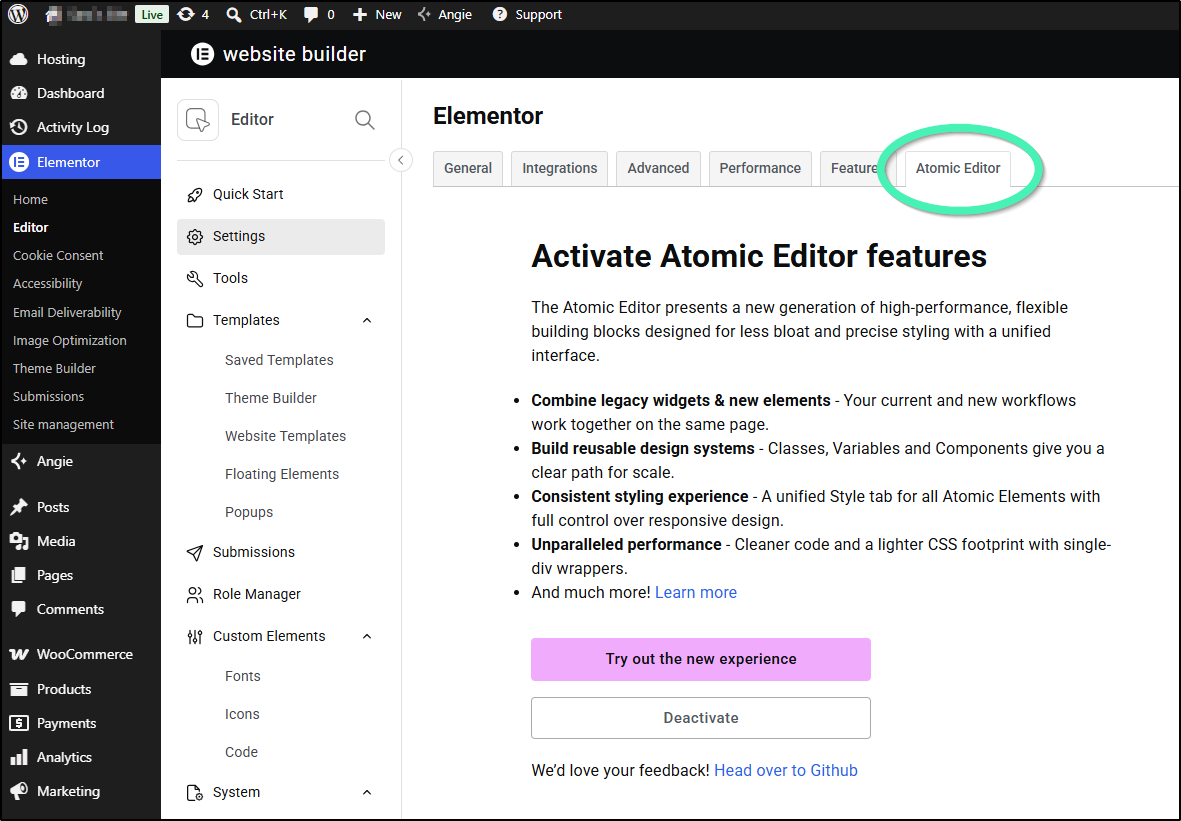
Task: Select the Atomic Editor tab
Action: click(958, 169)
